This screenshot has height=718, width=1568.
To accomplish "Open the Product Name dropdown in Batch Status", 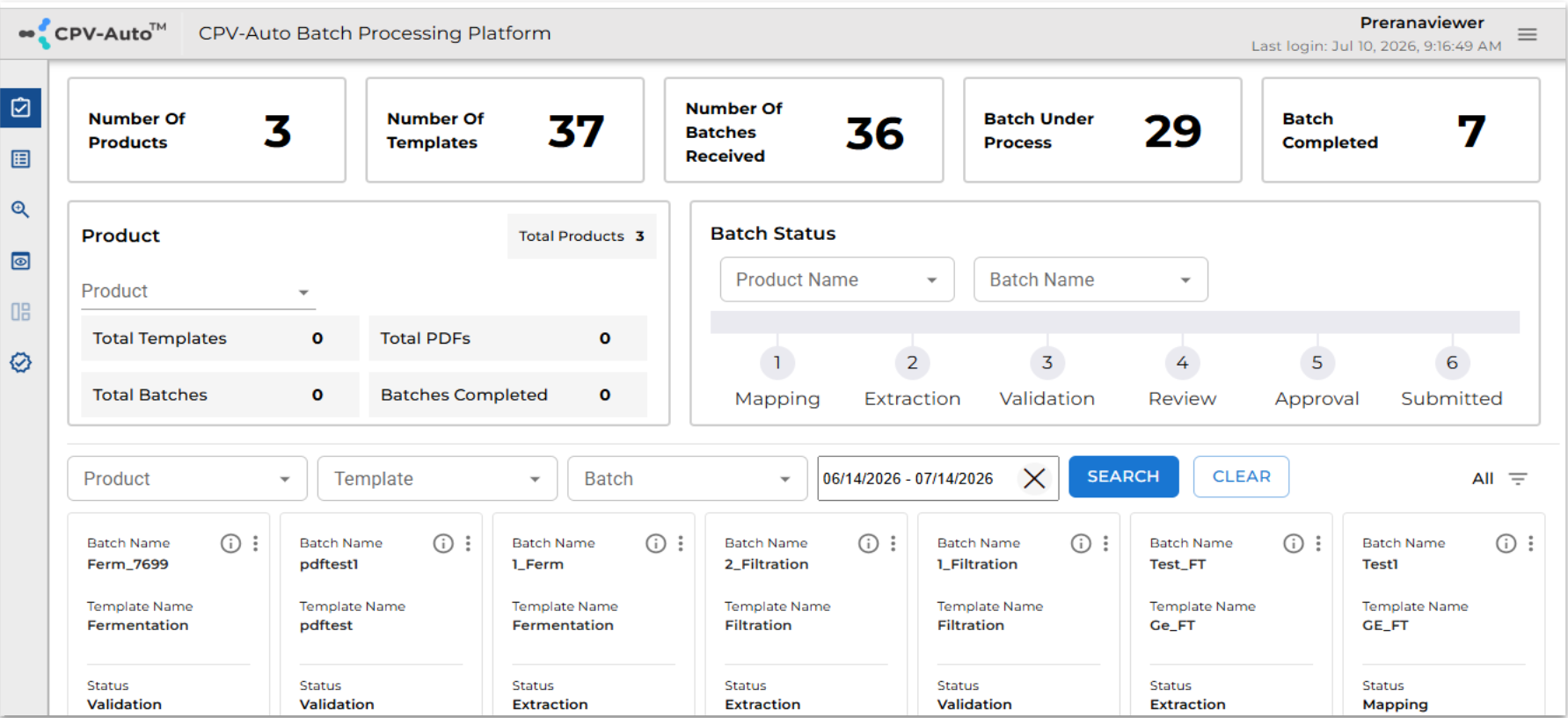I will [x=837, y=279].
